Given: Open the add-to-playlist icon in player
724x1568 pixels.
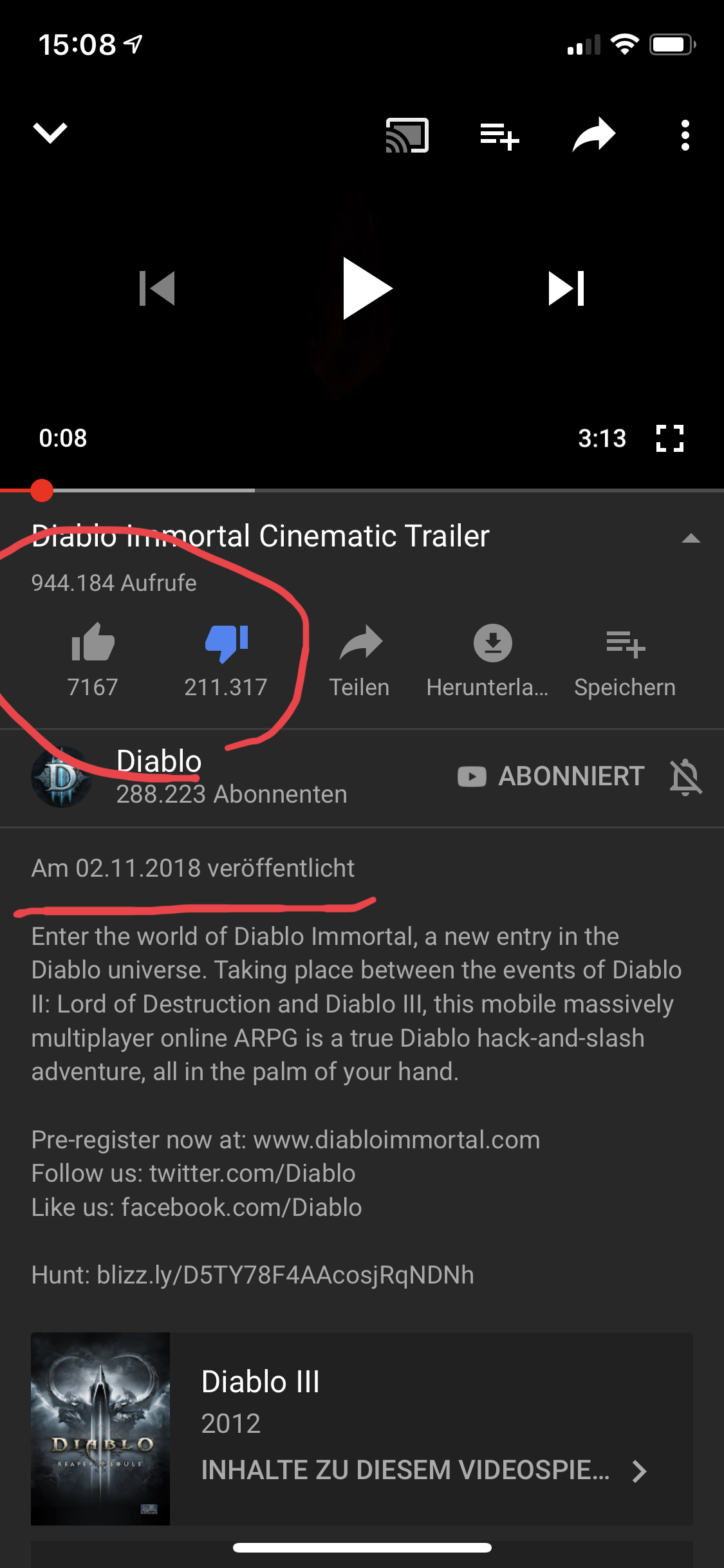Looking at the screenshot, I should tap(499, 136).
